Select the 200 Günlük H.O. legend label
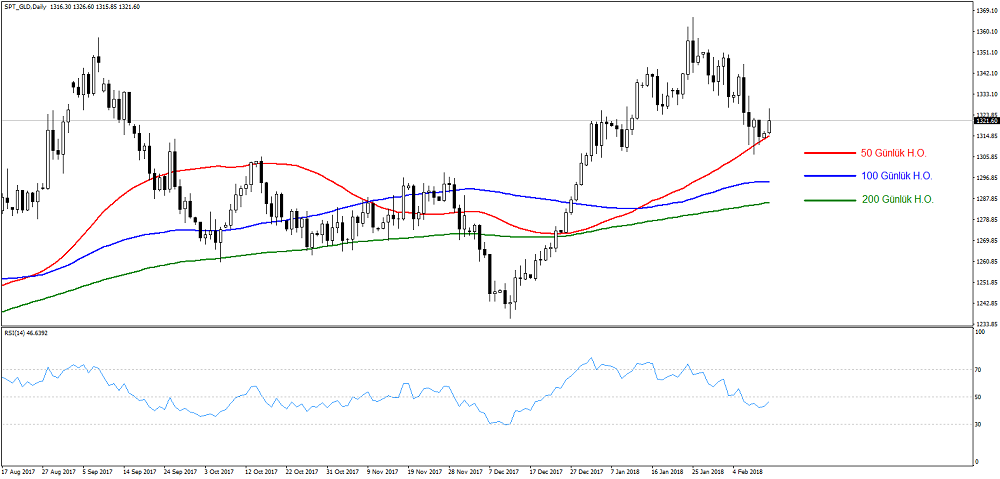 (897, 200)
